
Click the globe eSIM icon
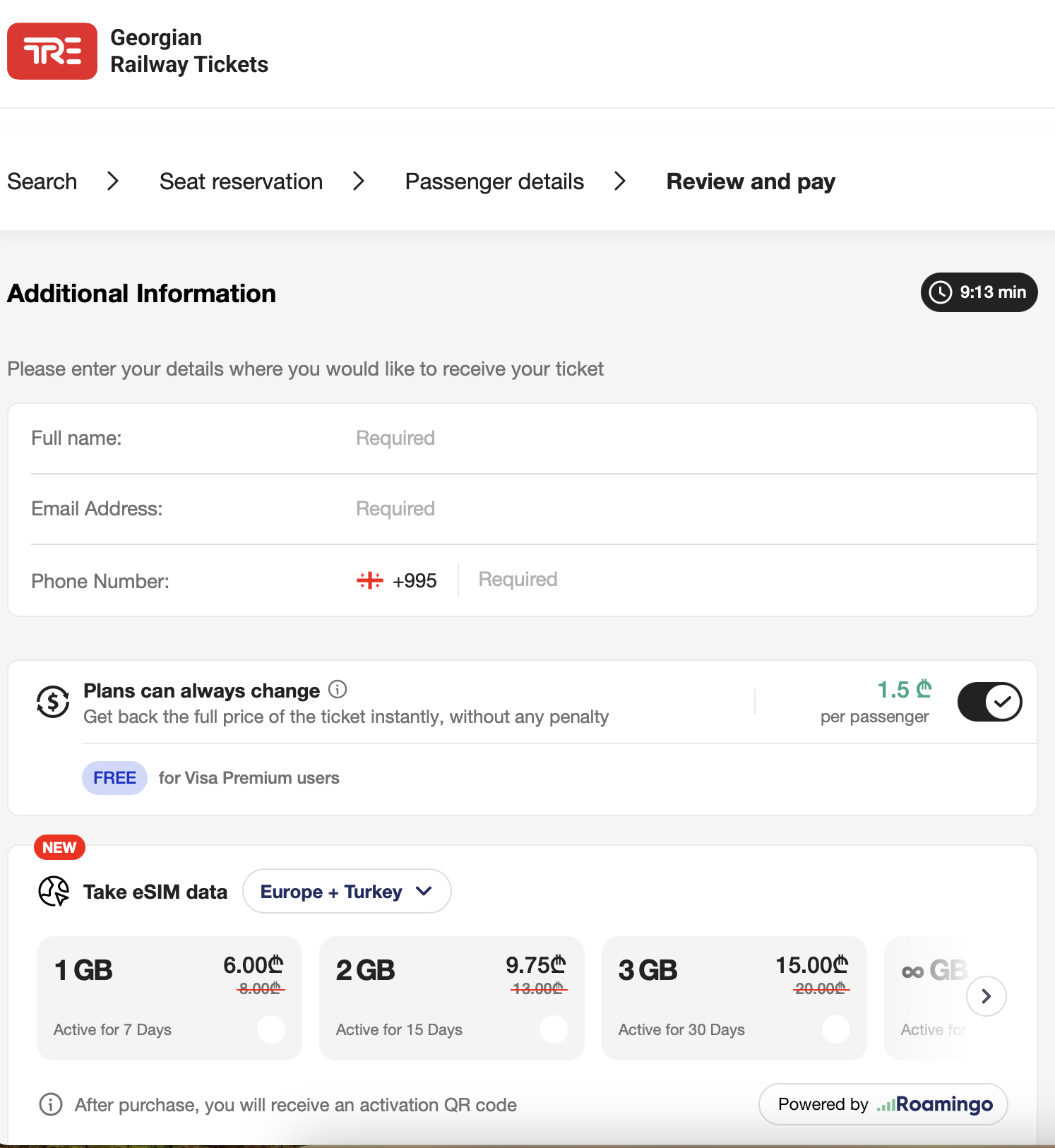tap(54, 891)
